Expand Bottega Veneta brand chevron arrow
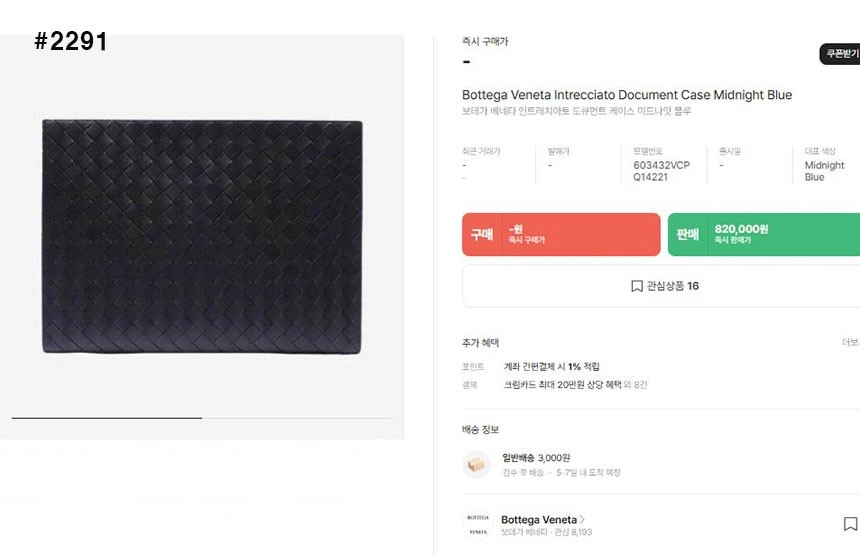Screen dimensions: 860x556 (582, 520)
